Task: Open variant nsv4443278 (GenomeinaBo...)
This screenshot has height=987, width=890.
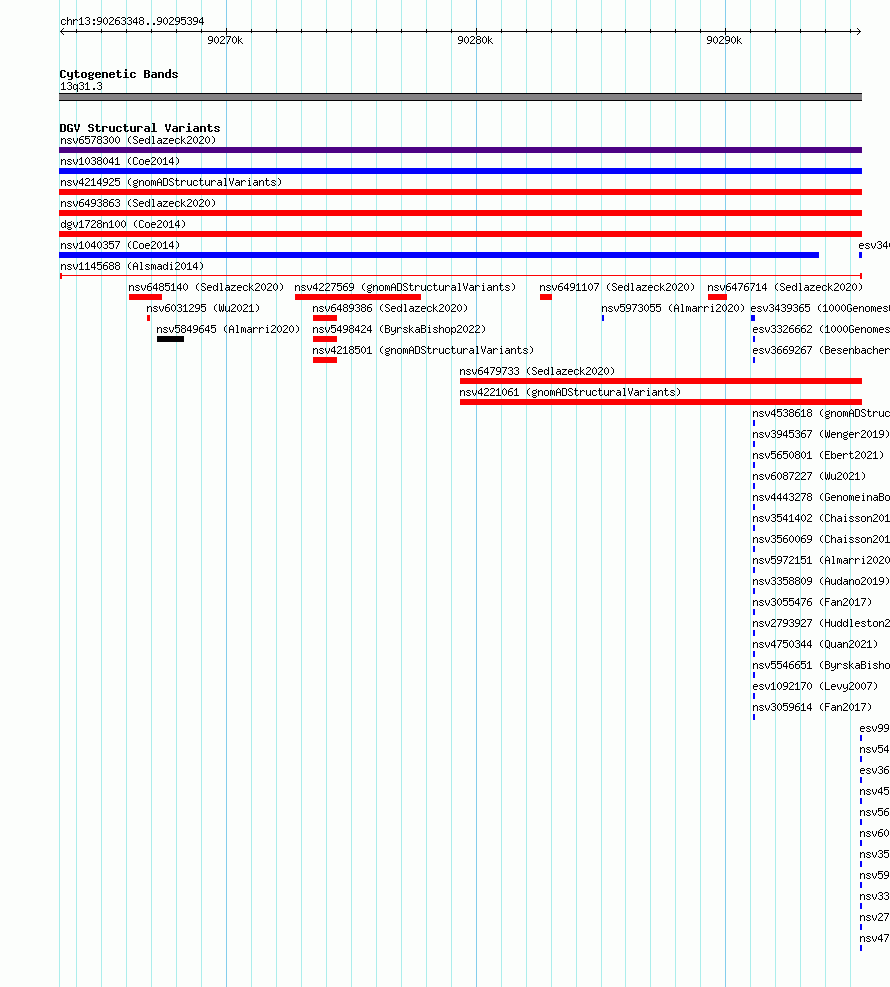Action: click(821, 497)
